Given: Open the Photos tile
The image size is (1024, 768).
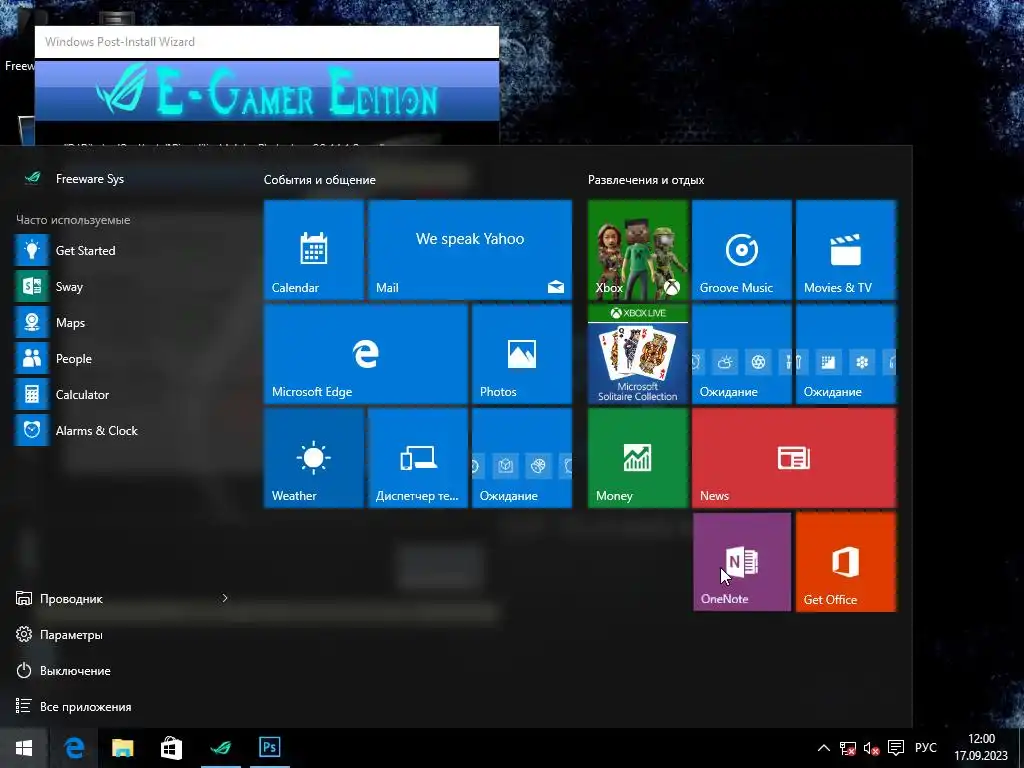Looking at the screenshot, I should point(522,354).
